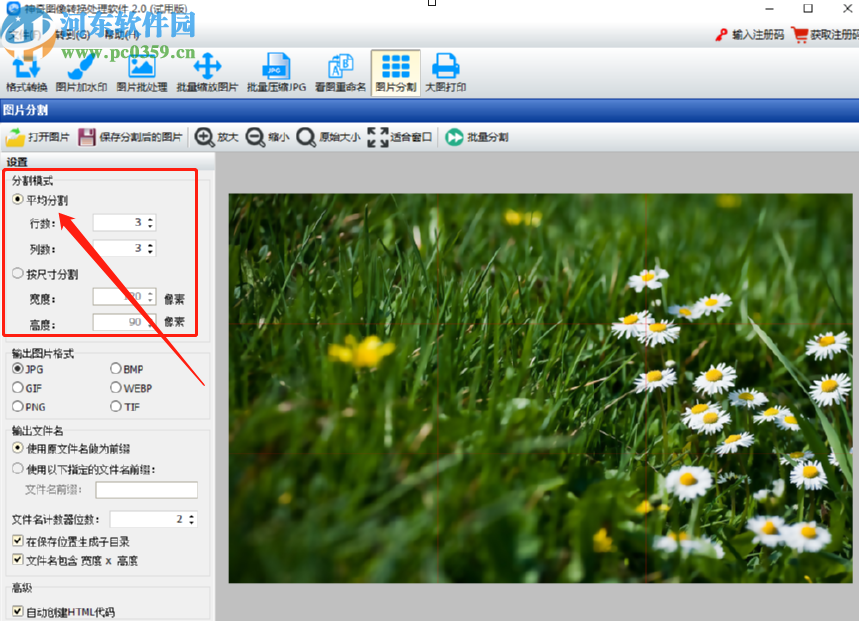Click 适合窗口 fit to window icon
The height and width of the screenshot is (621, 859).
click(x=378, y=137)
